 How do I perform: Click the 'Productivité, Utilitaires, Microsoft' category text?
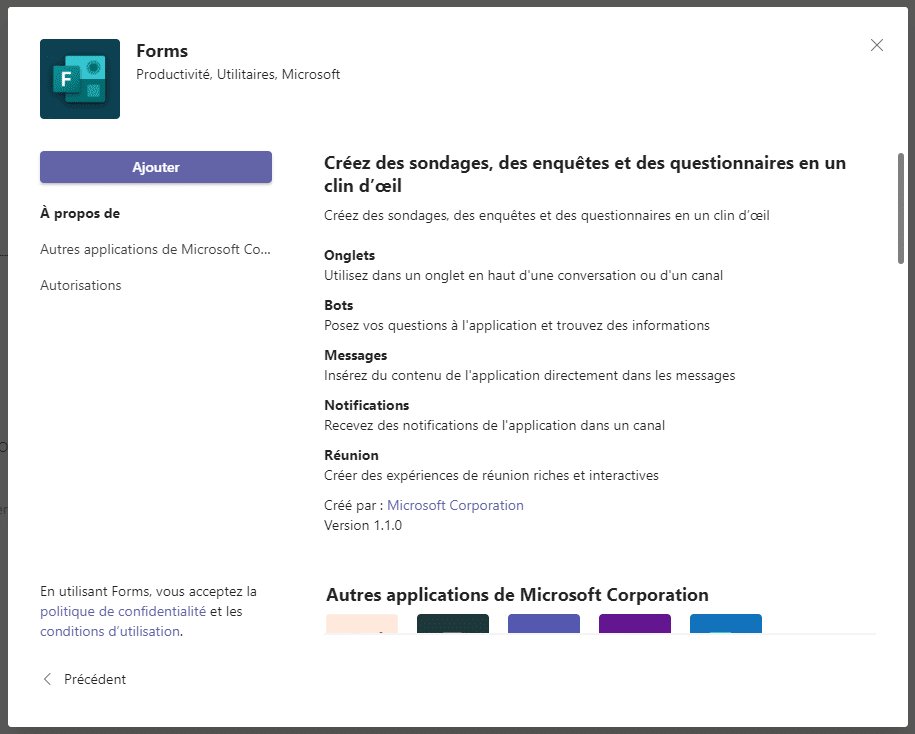[x=238, y=75]
